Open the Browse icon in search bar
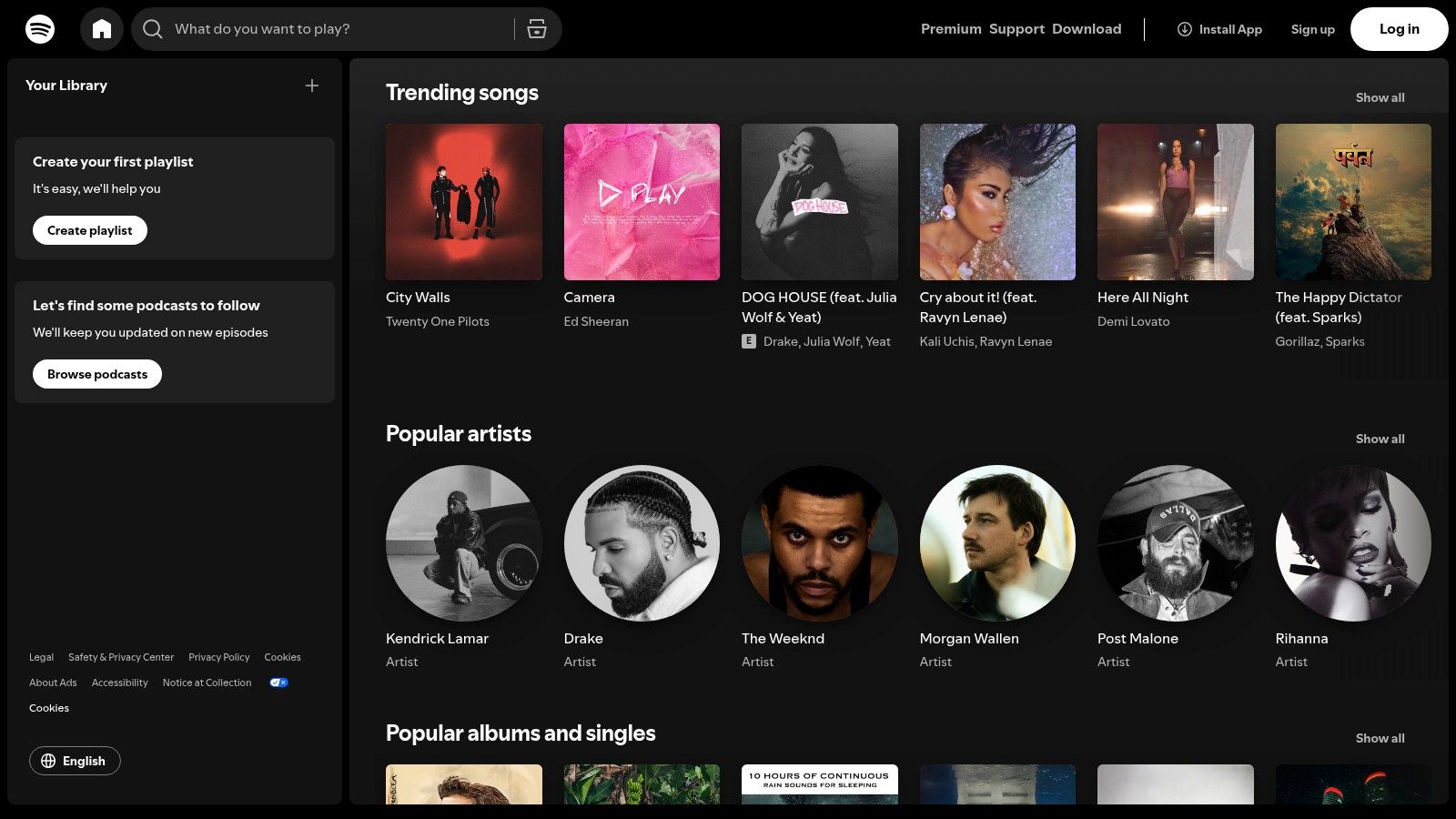 (x=537, y=29)
